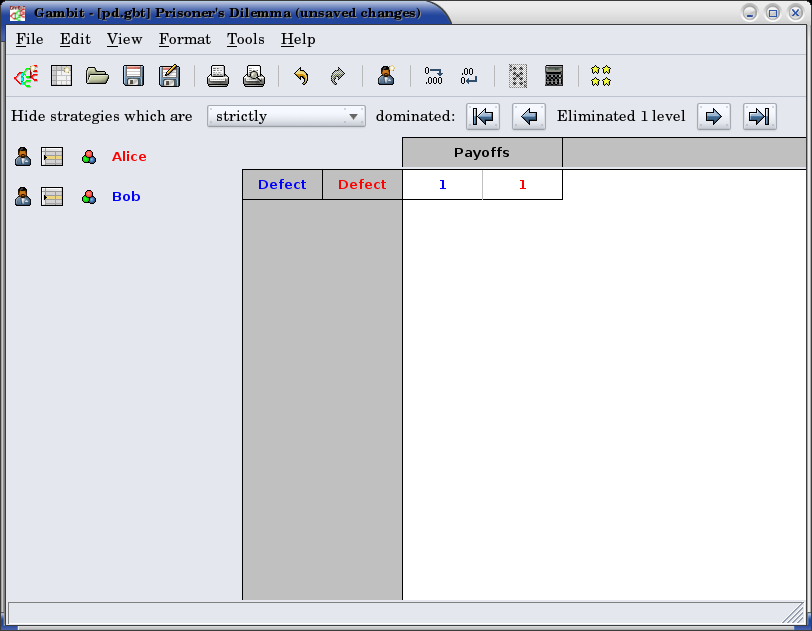Open the strictly dominated dropdown

click(x=286, y=116)
